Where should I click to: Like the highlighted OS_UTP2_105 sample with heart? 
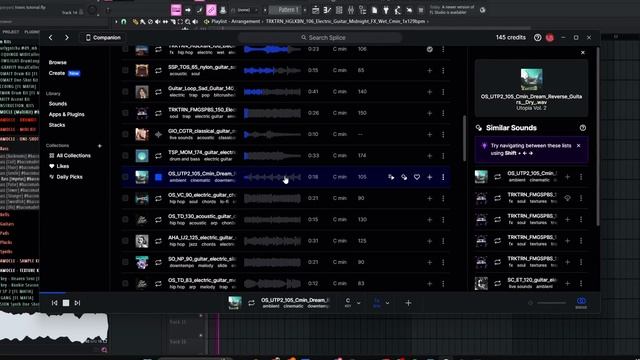pyautogui.click(x=417, y=177)
